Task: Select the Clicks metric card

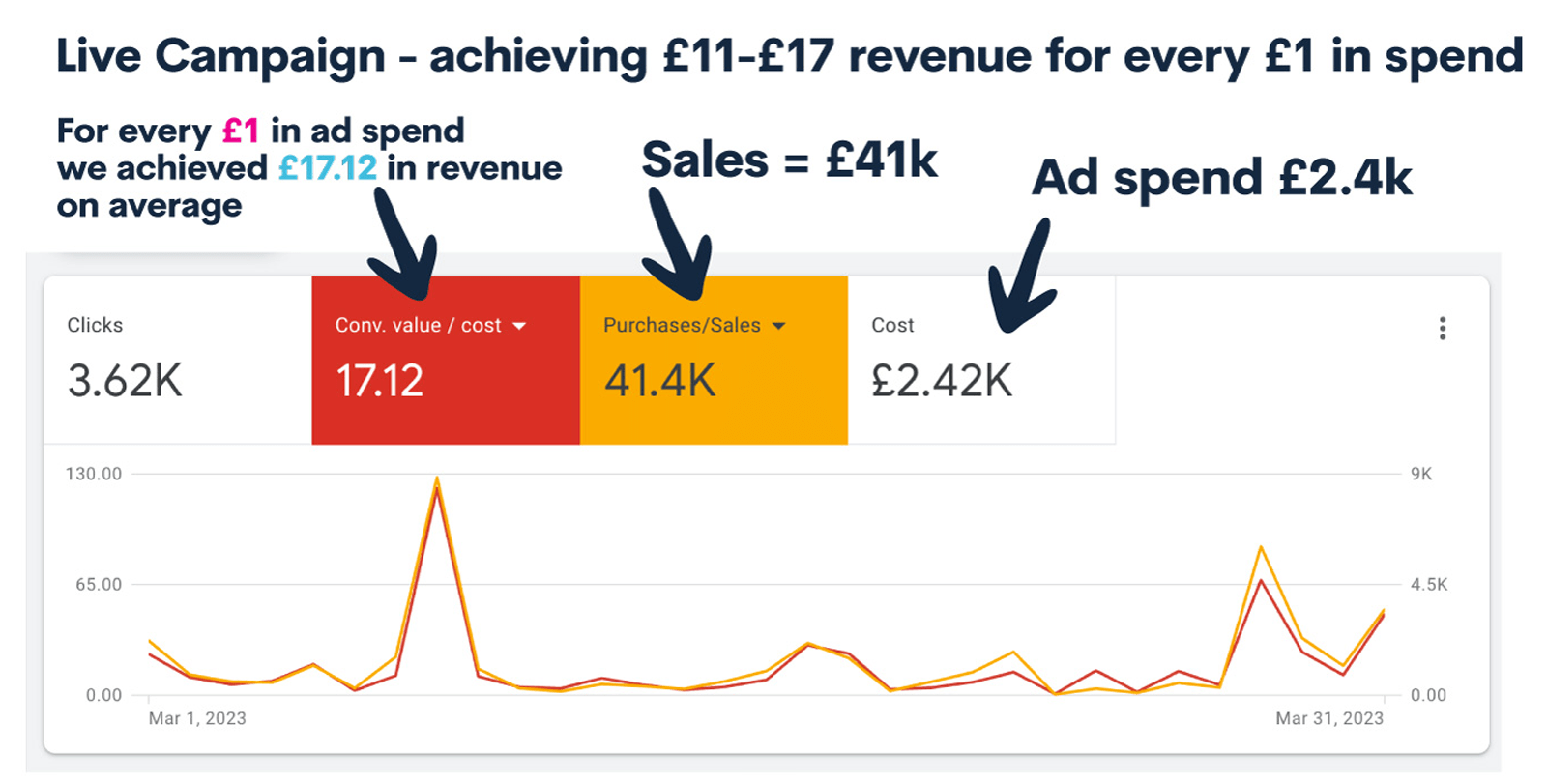Action: point(178,360)
